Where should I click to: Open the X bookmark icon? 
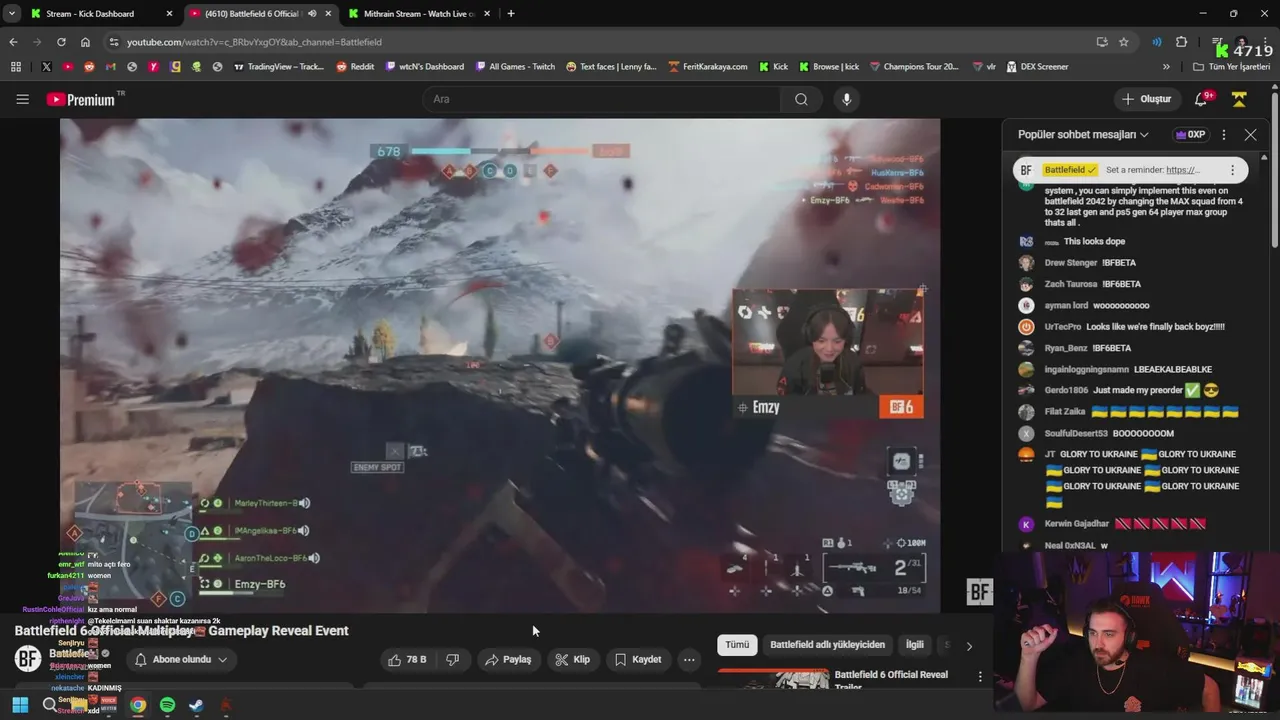46,67
